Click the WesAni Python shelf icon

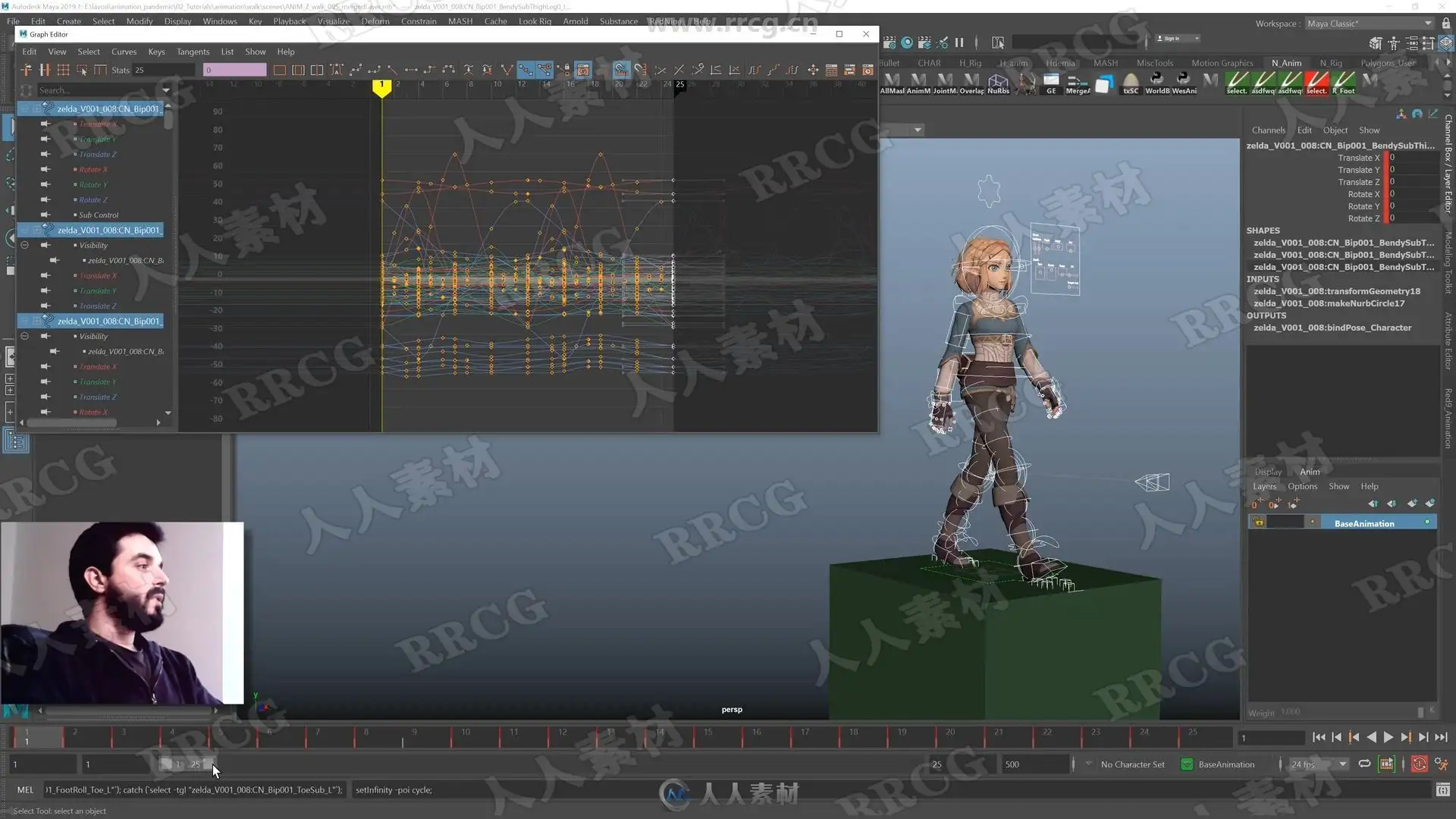[x=1184, y=83]
